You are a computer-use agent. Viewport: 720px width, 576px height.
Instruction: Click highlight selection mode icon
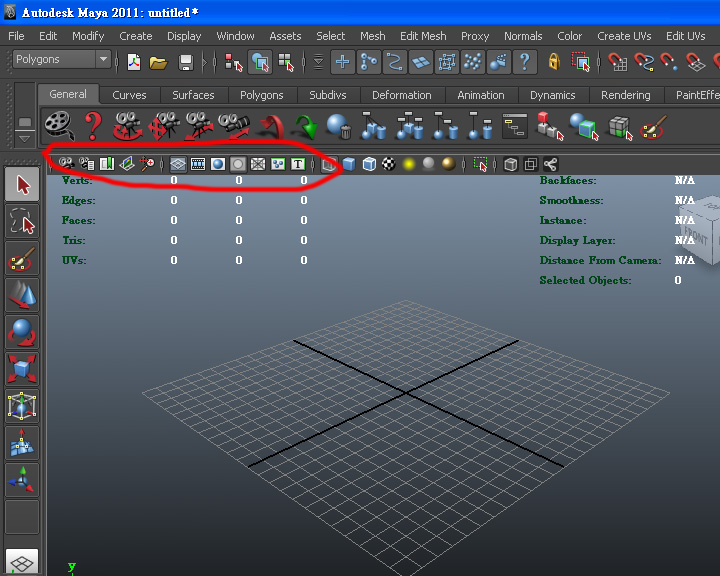point(581,62)
